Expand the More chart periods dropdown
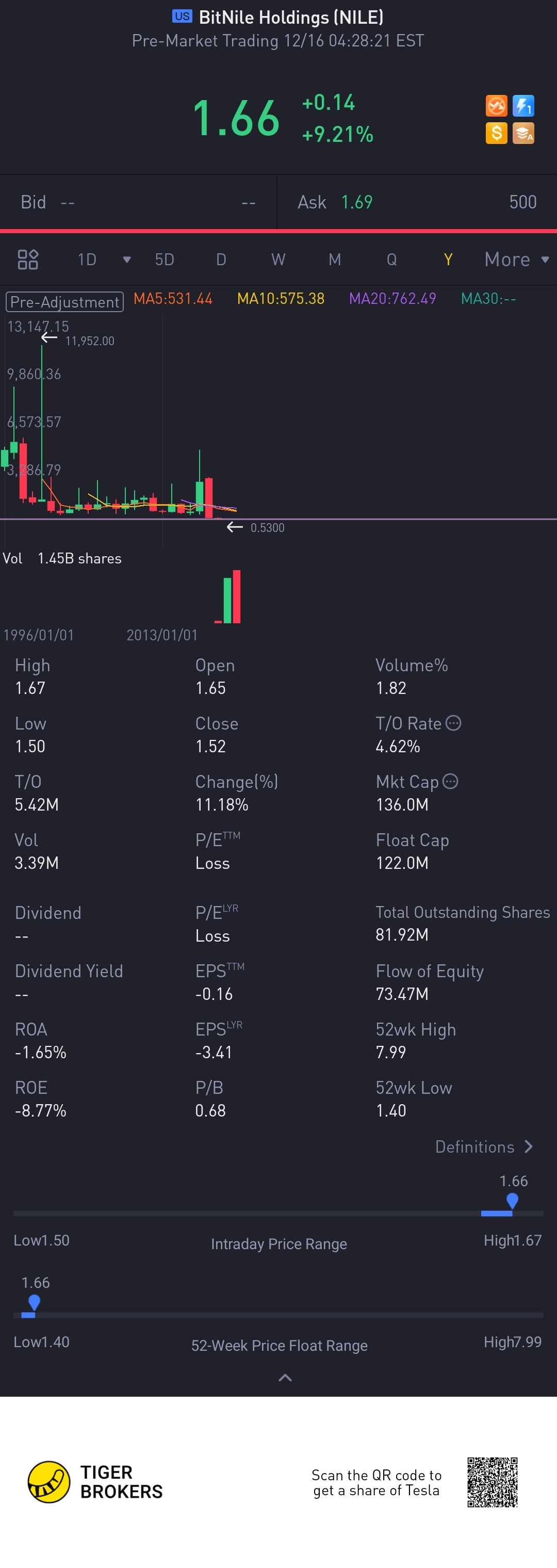This screenshot has width=557, height=1568. tap(517, 260)
